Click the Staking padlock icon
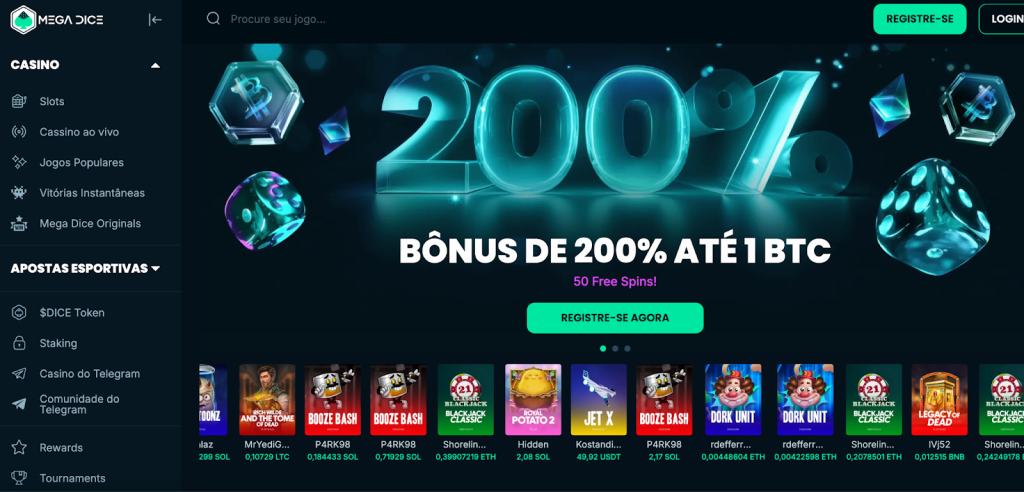This screenshot has height=492, width=1024. (x=20, y=343)
